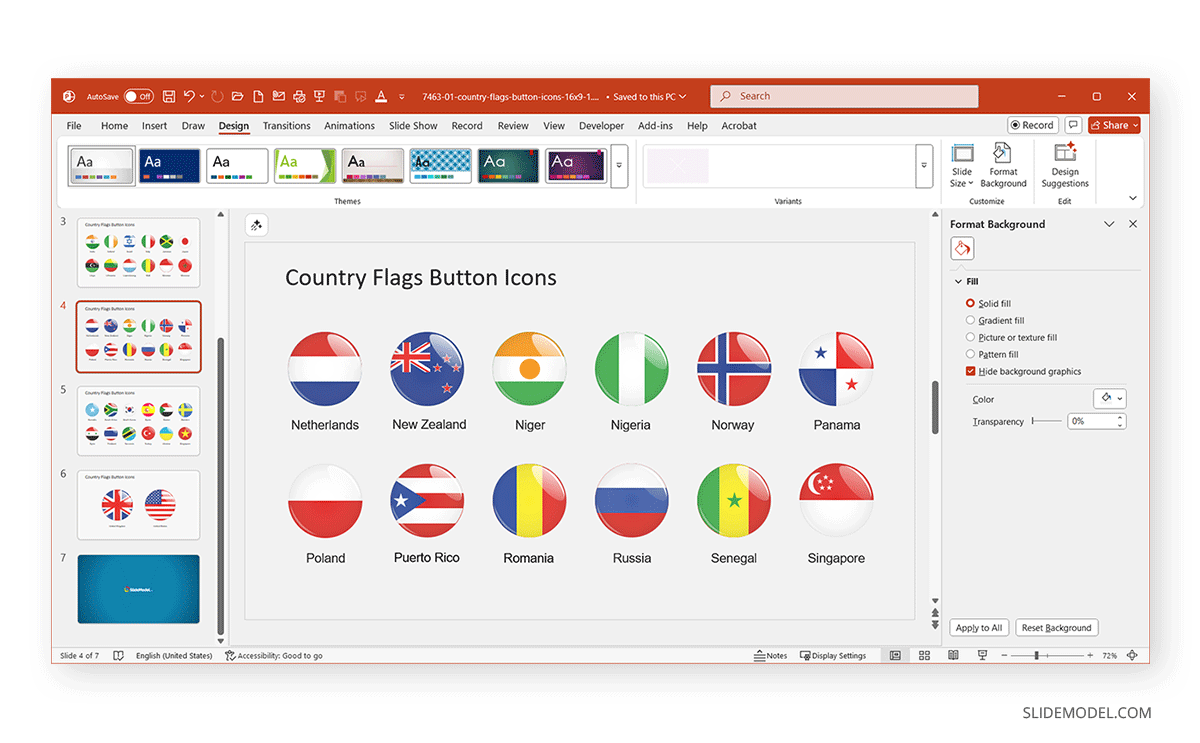Switch to Slide Sorter view icon
Image resolution: width=1200 pixels, height=743 pixels.
pyautogui.click(x=924, y=655)
